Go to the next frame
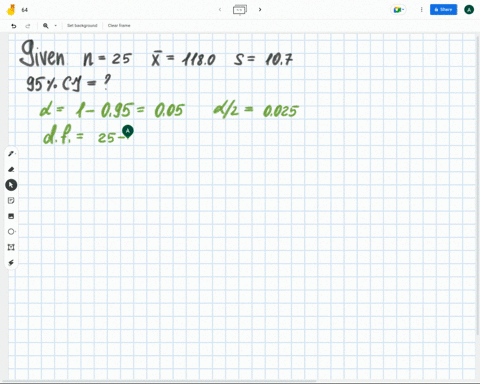The height and width of the screenshot is (384, 480). tap(260, 10)
